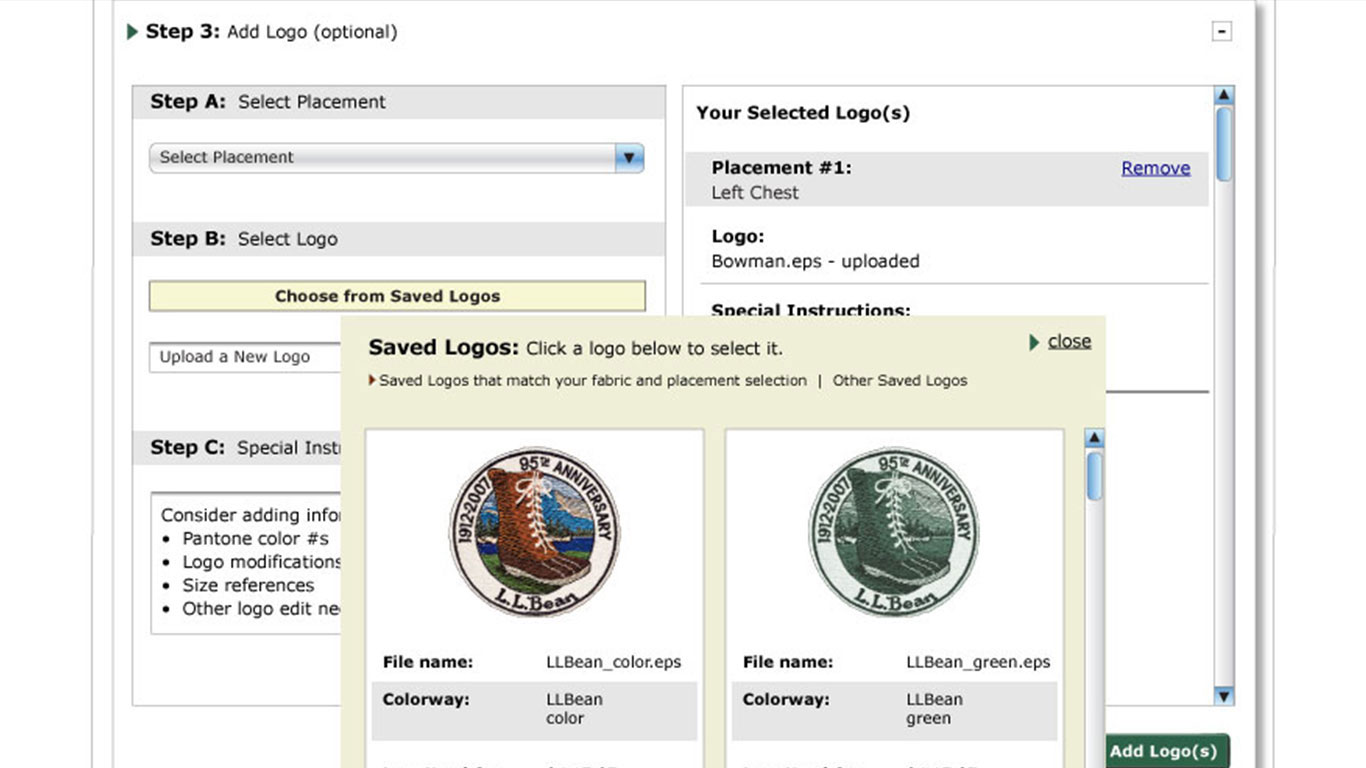The width and height of the screenshot is (1366, 768).
Task: Click the Selected Logos panel scrollbar thumb
Action: click(1224, 144)
